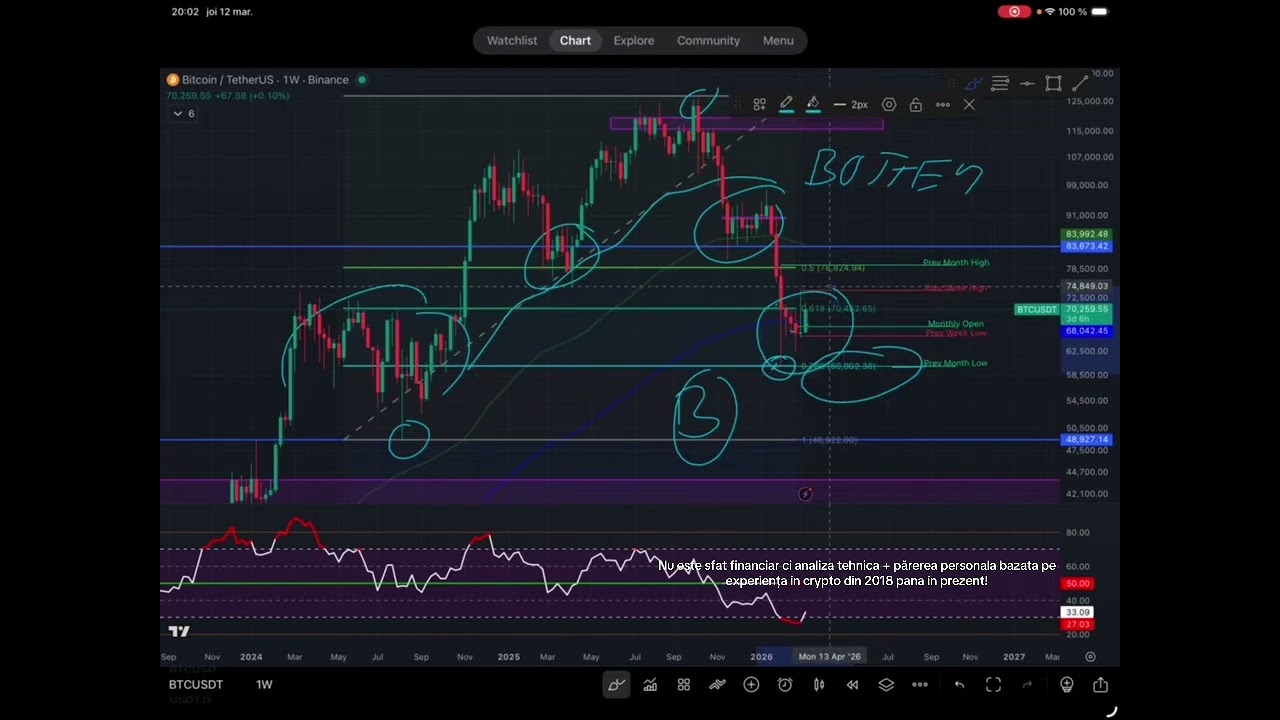Switch to the Watchlist tab
The height and width of the screenshot is (720, 1280).
(512, 40)
